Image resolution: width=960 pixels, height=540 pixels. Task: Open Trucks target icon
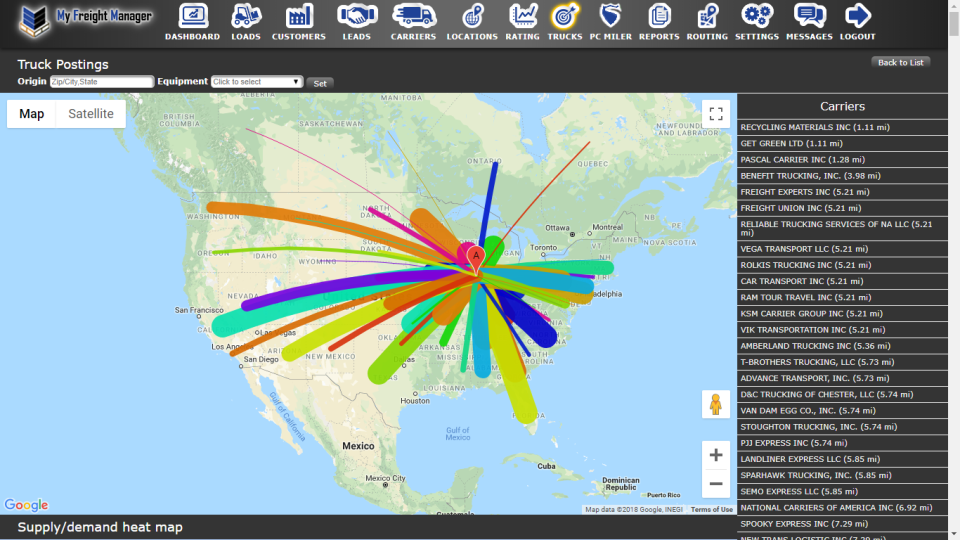click(565, 16)
